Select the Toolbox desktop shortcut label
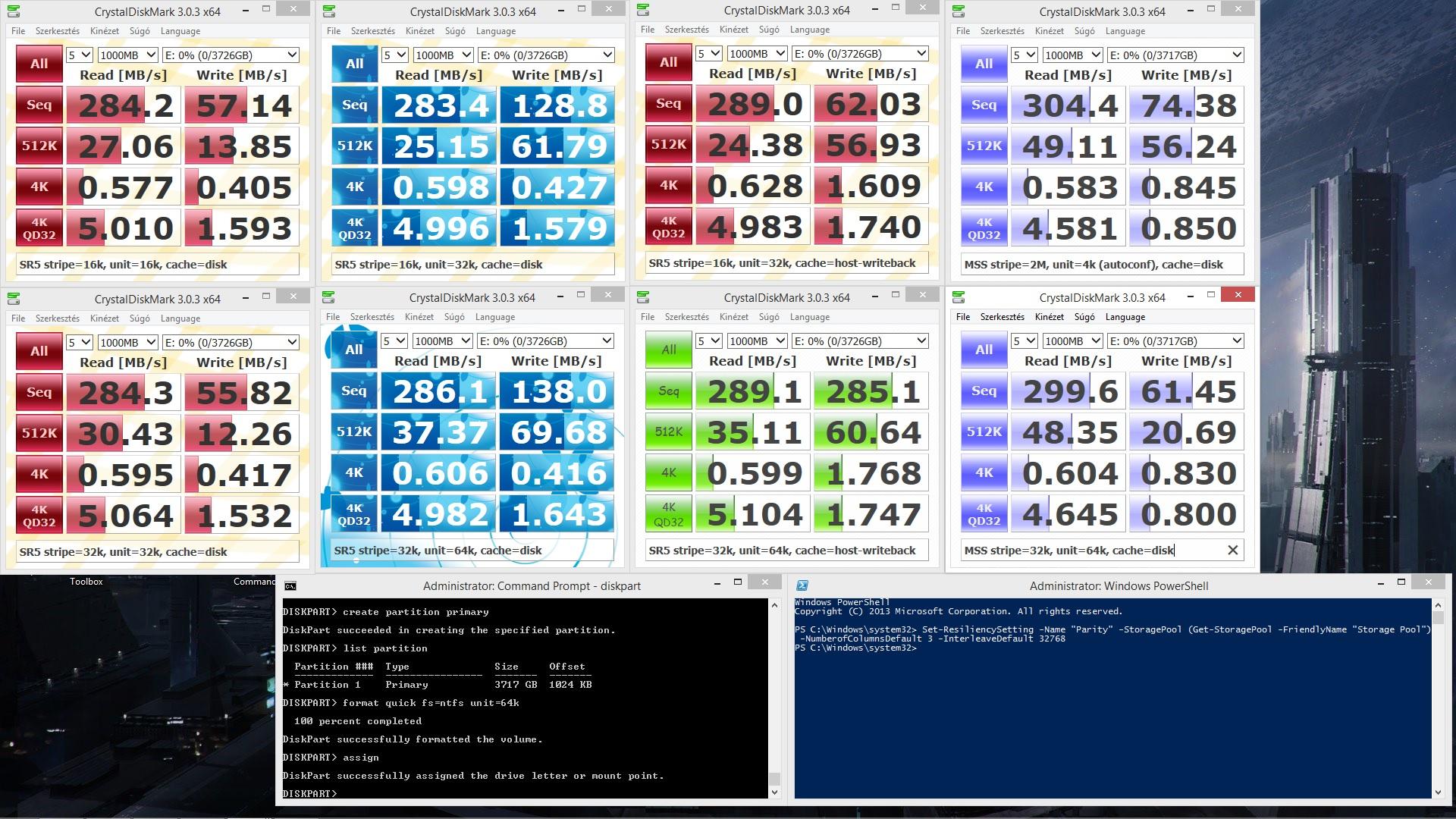The image size is (1456, 819). pos(86,582)
